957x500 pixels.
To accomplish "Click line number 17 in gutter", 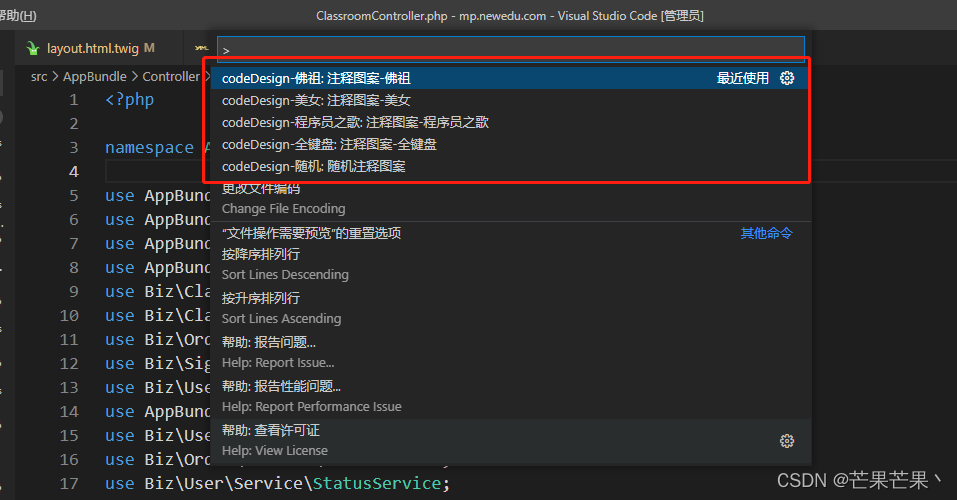I will tap(69, 484).
